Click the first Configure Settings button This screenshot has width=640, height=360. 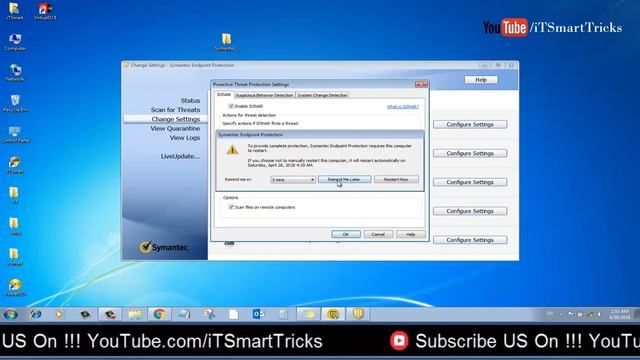pos(470,124)
